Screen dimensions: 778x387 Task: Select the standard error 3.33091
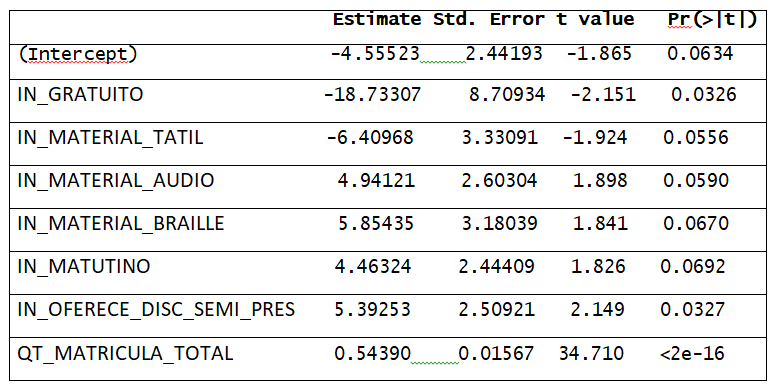(x=500, y=137)
